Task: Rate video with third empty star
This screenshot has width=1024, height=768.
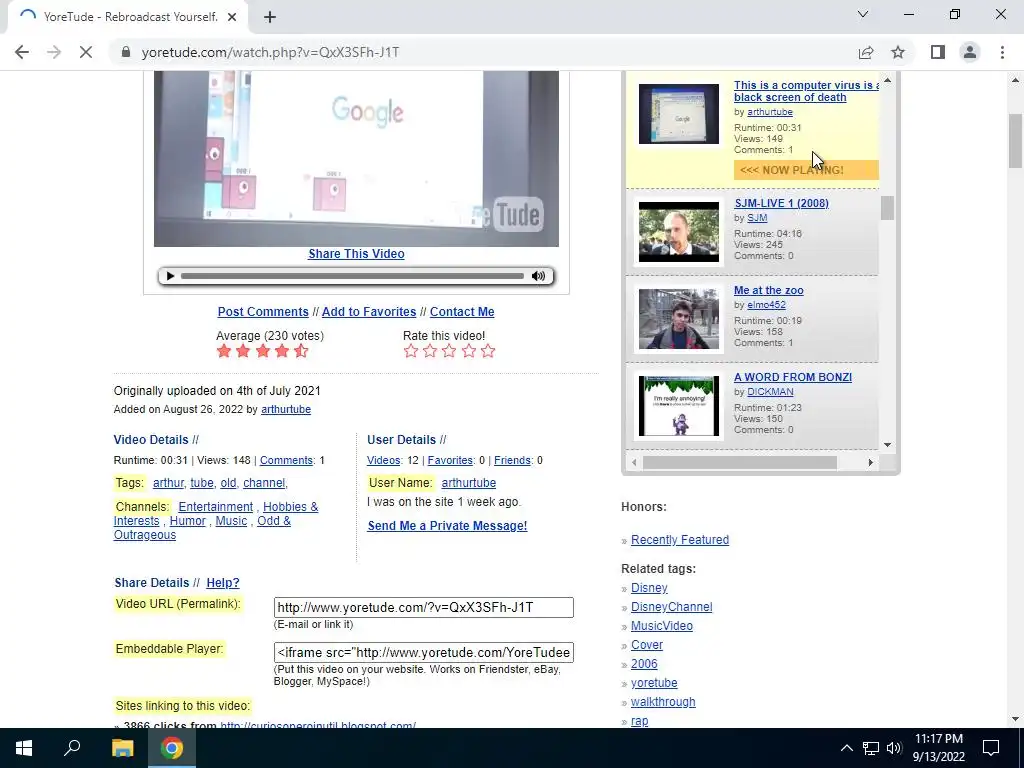Action: [449, 351]
